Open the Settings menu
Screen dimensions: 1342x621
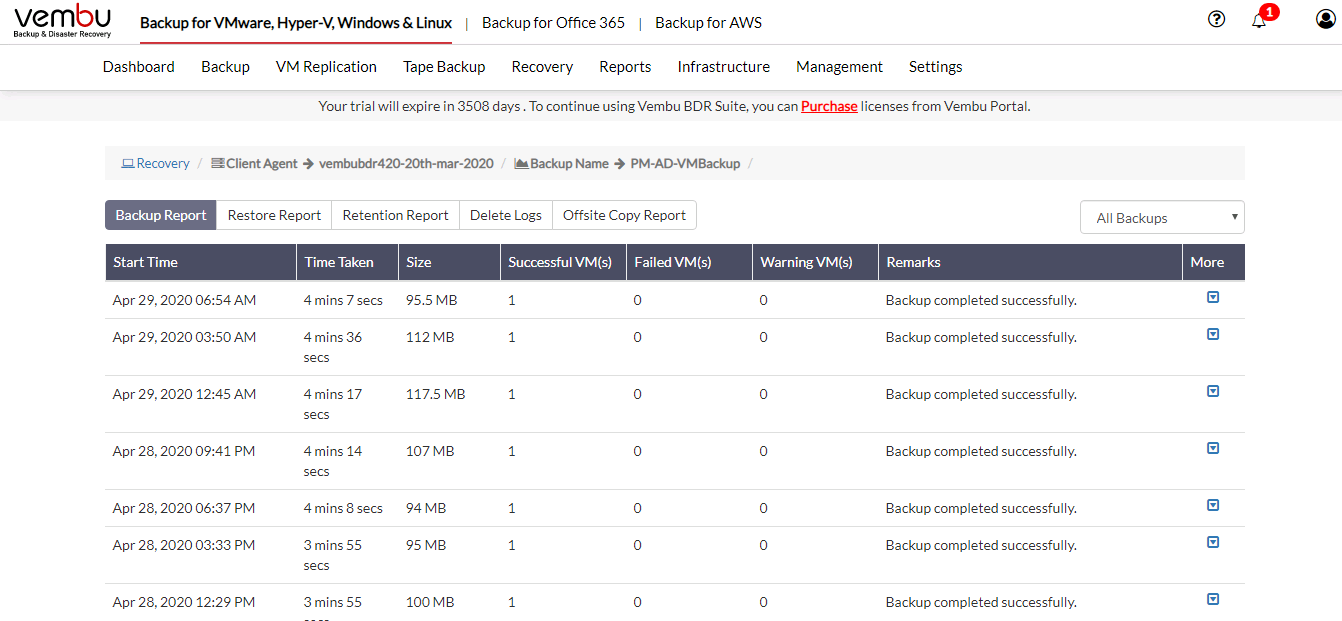pyautogui.click(x=936, y=66)
